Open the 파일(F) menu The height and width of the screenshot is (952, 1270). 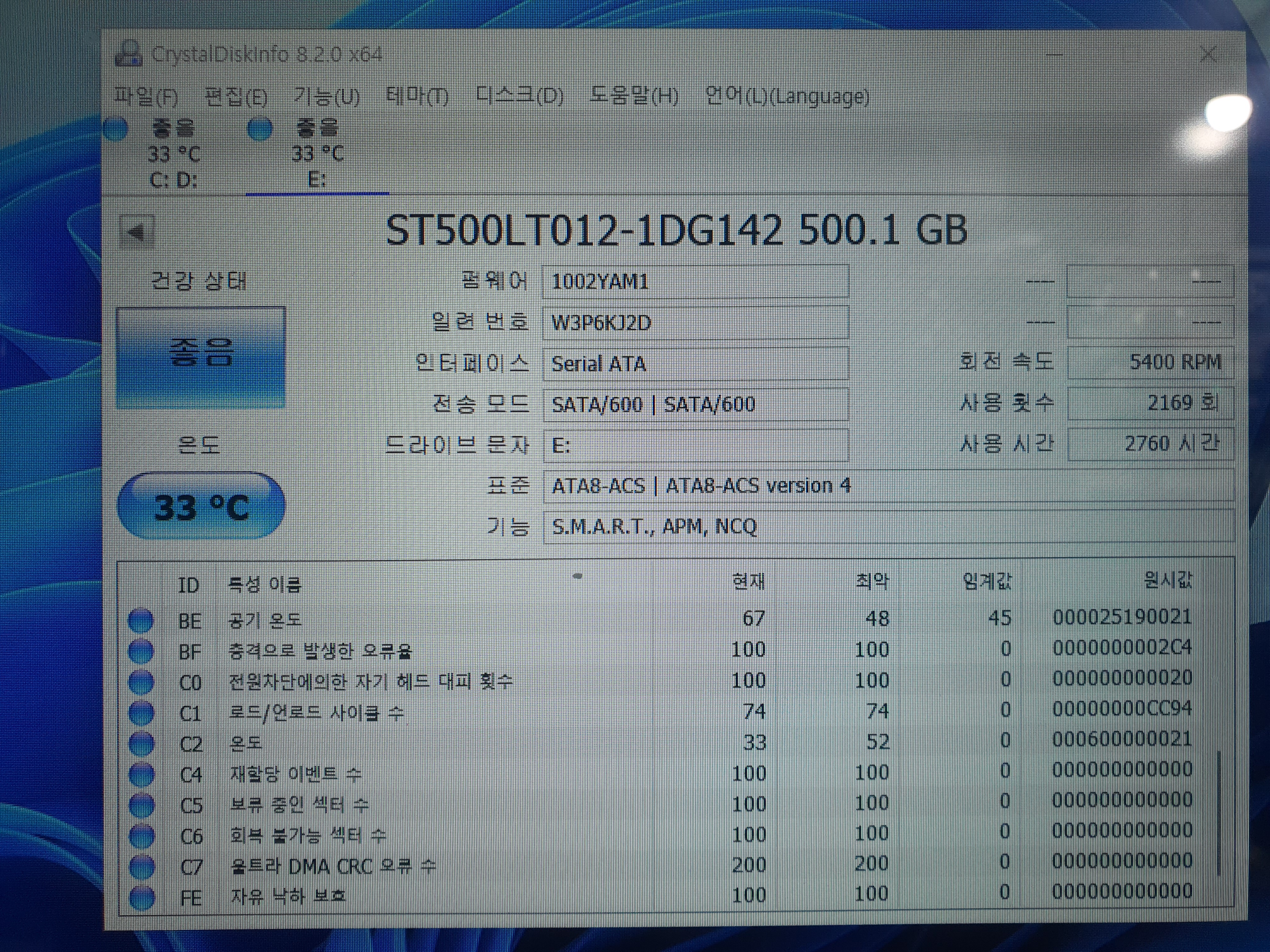[146, 96]
